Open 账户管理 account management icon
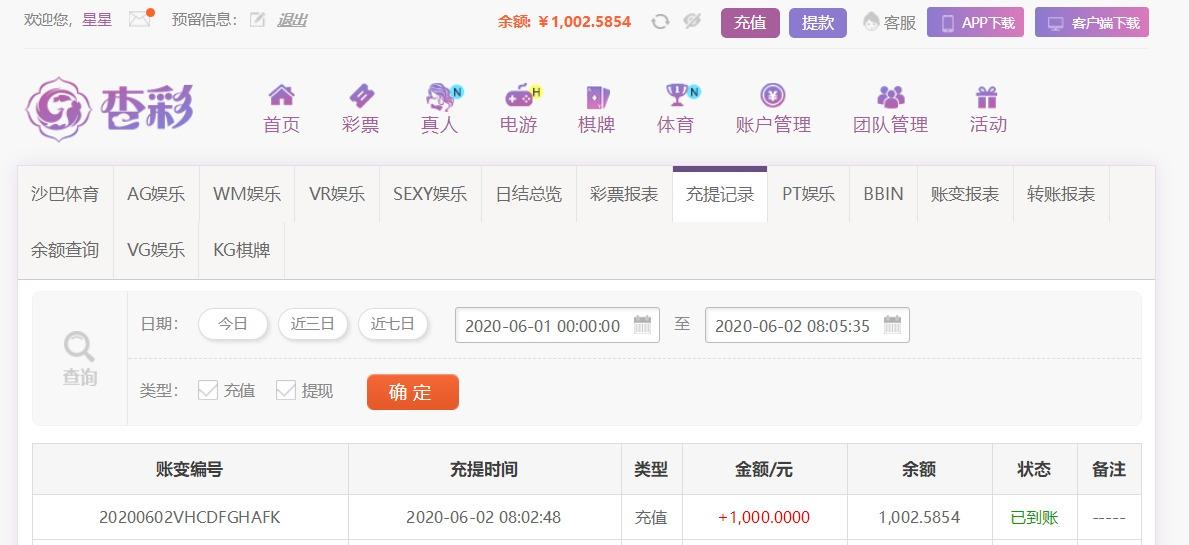The height and width of the screenshot is (545, 1189). 773,96
